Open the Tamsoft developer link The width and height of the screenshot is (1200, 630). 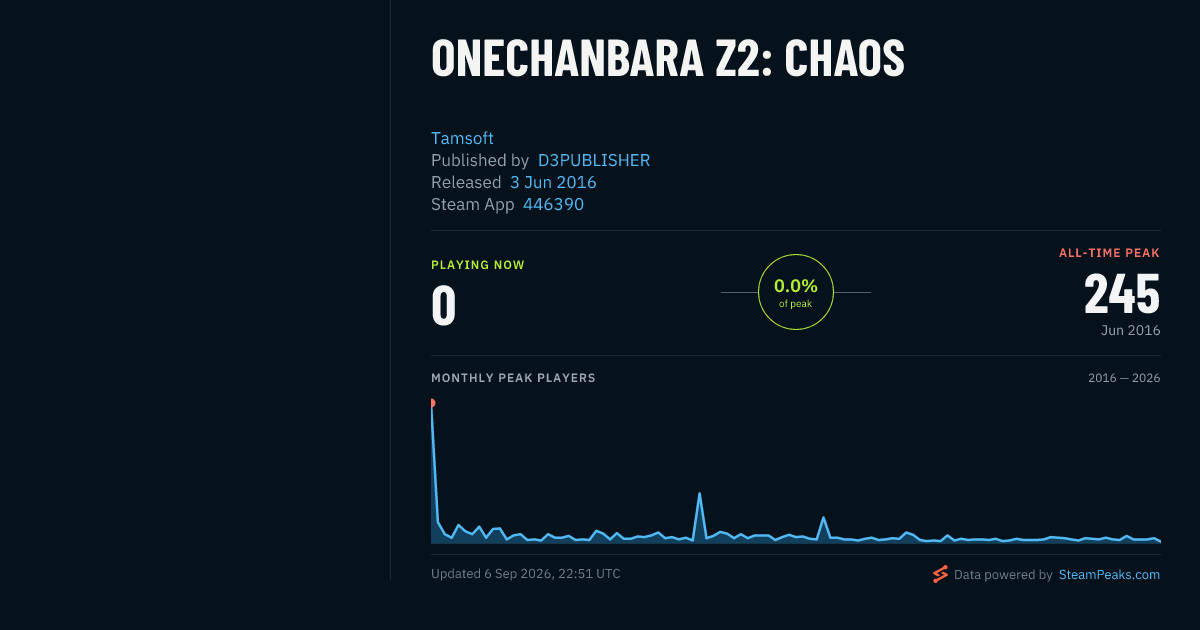(x=462, y=138)
